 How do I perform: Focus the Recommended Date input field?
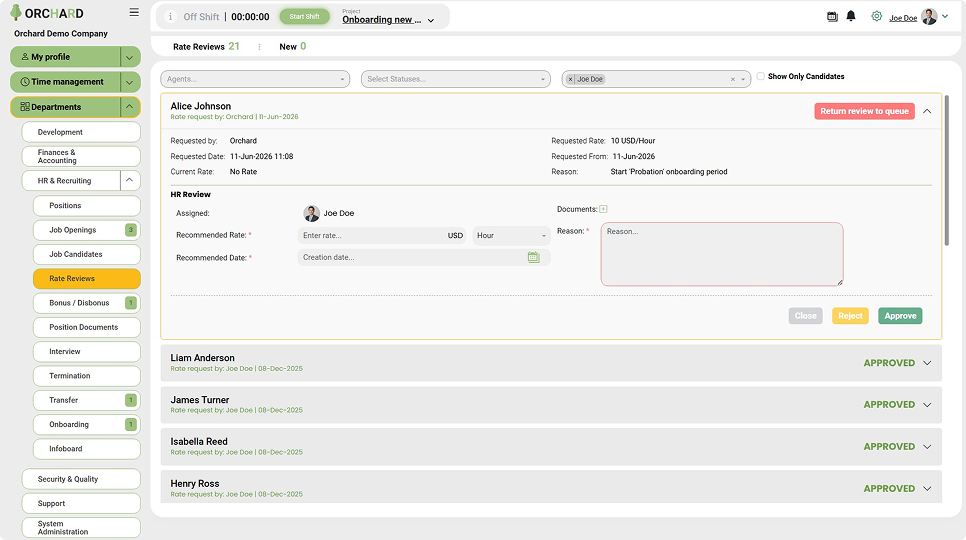pos(424,257)
